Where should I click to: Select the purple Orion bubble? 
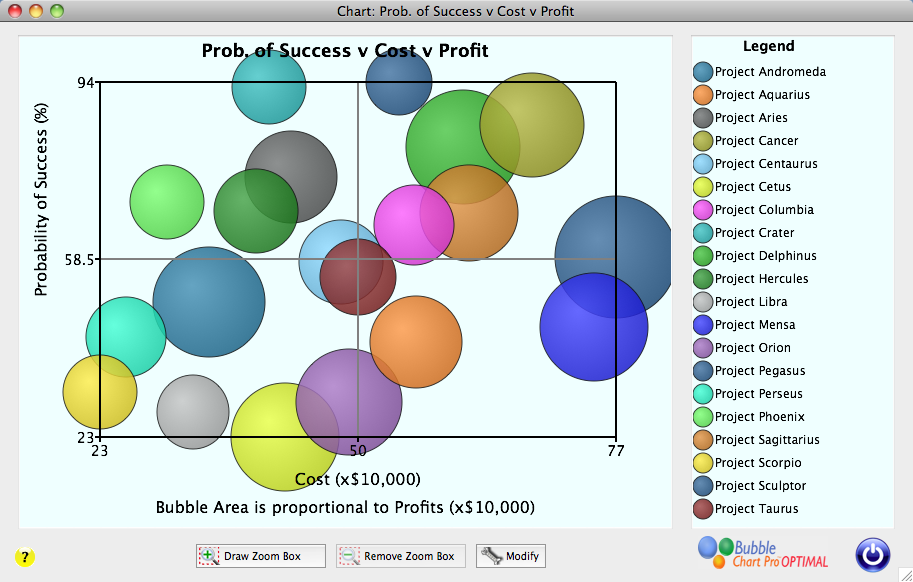pyautogui.click(x=349, y=401)
